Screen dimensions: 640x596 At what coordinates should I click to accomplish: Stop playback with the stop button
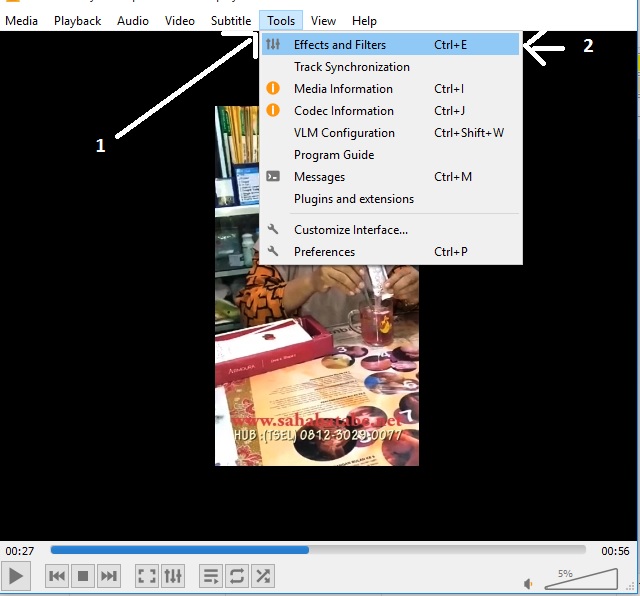[x=83, y=576]
